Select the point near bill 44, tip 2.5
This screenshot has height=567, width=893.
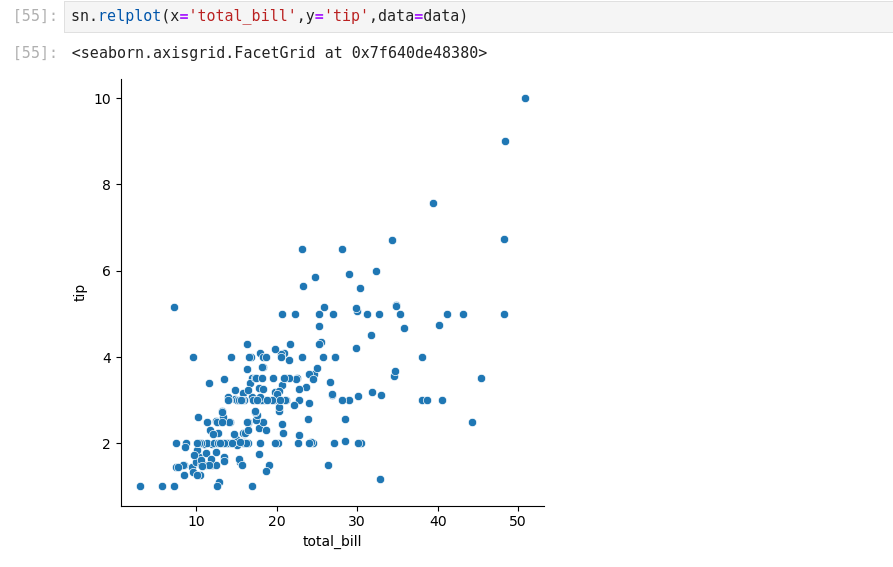[472, 422]
